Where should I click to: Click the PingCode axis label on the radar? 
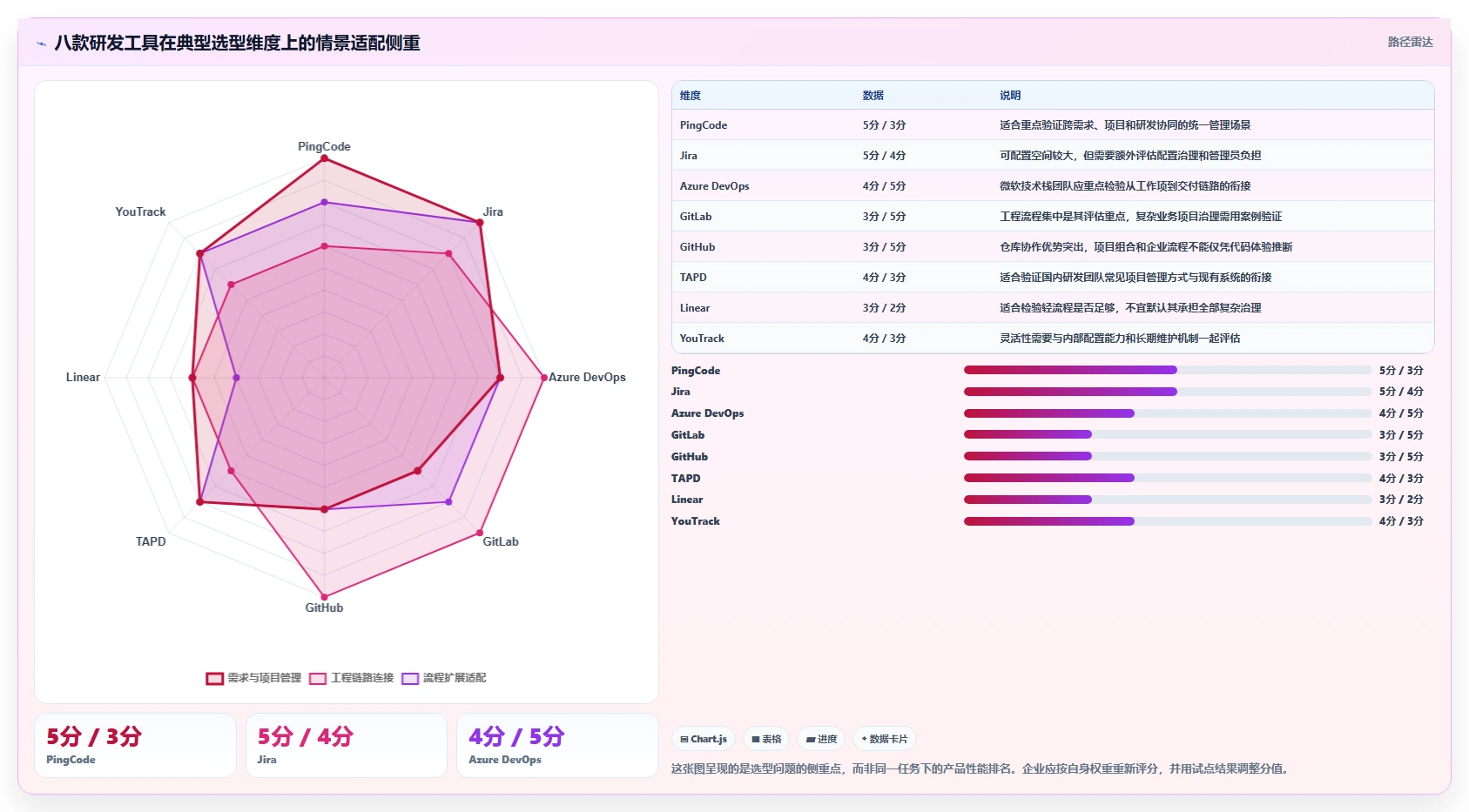(324, 146)
